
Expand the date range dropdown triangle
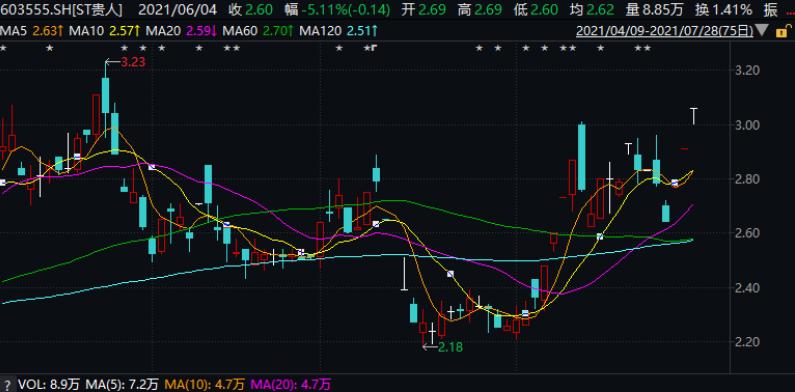pyautogui.click(x=761, y=31)
